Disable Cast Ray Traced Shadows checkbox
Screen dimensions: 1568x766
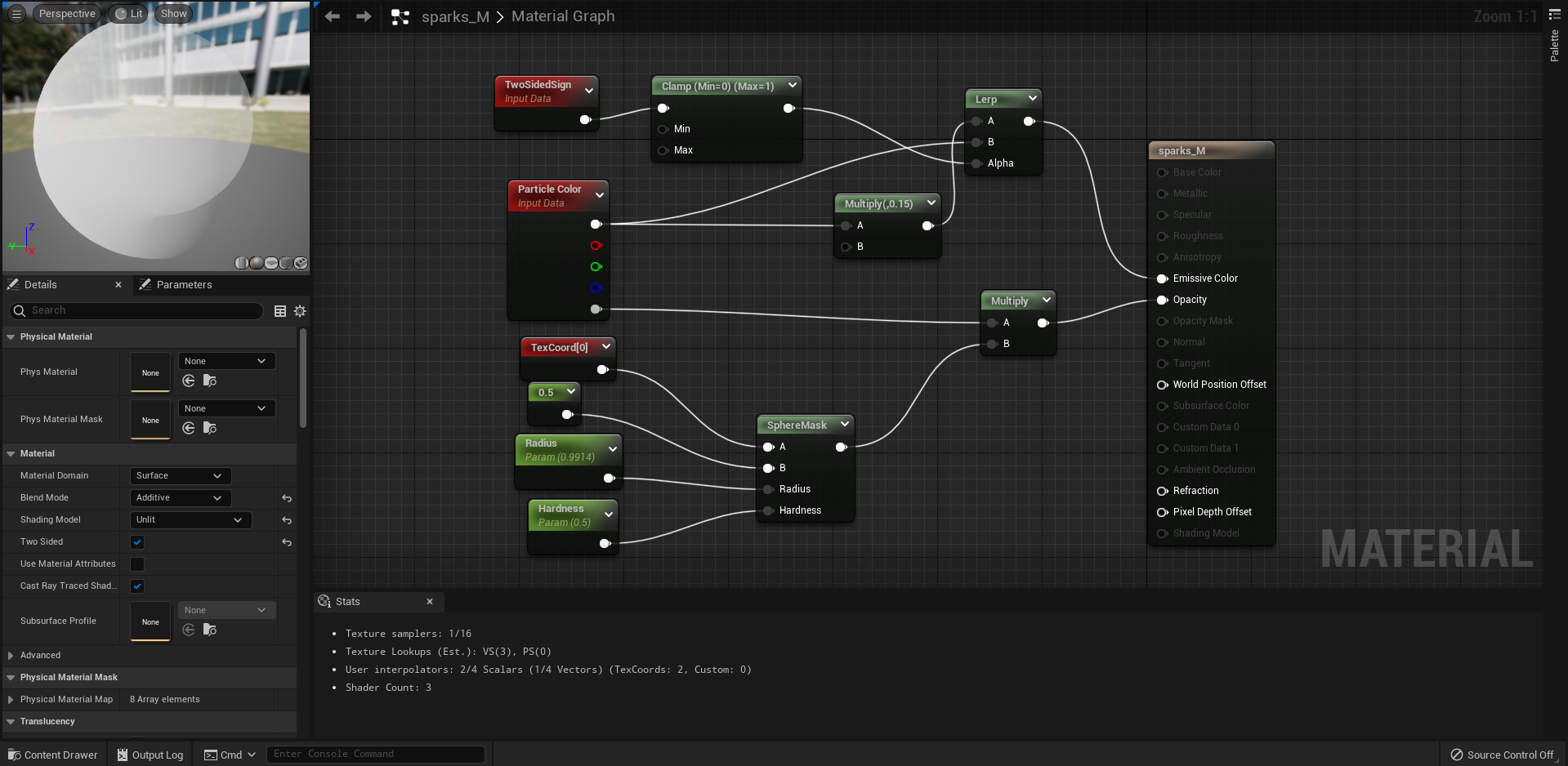(x=137, y=586)
